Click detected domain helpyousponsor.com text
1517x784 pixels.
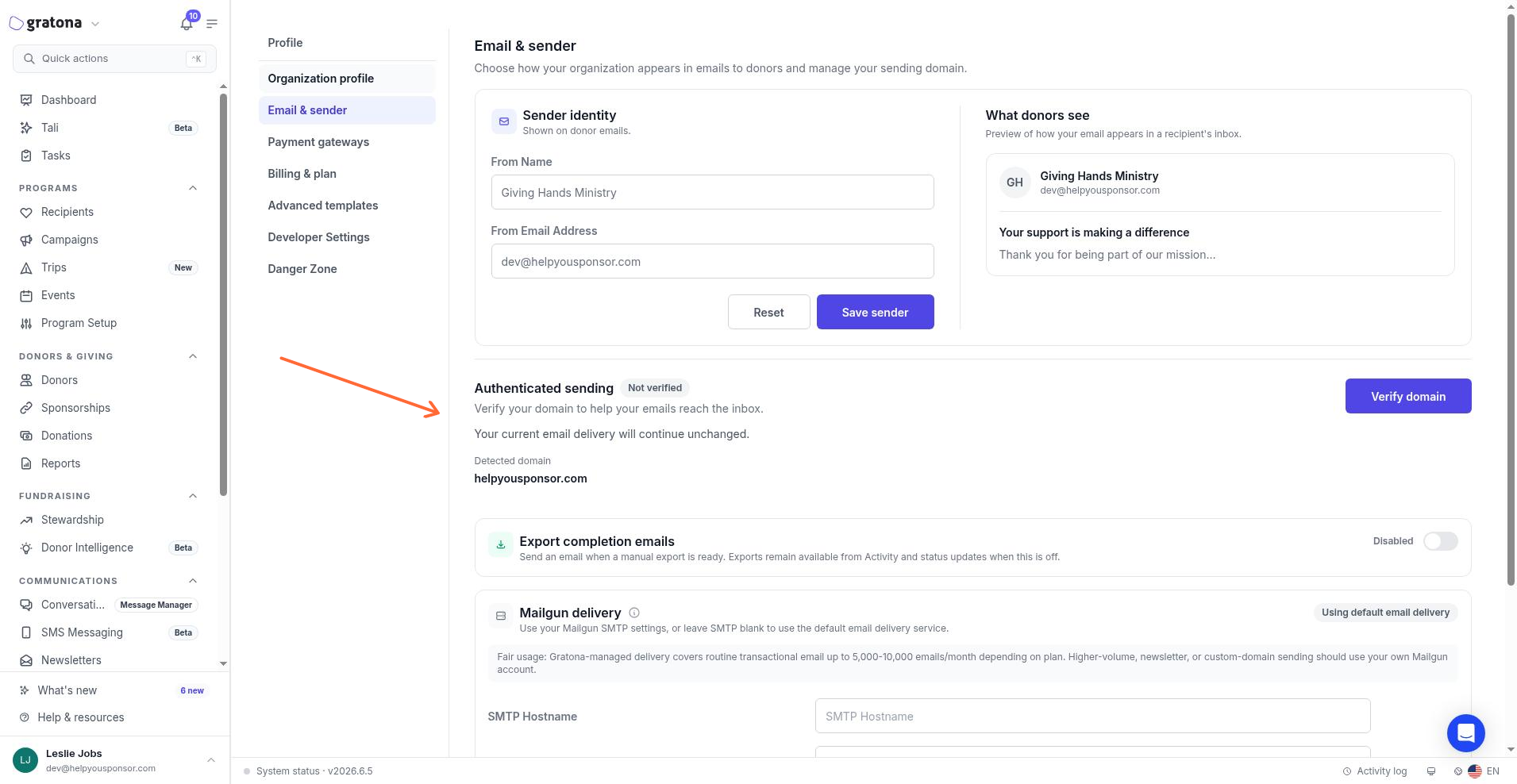[530, 478]
